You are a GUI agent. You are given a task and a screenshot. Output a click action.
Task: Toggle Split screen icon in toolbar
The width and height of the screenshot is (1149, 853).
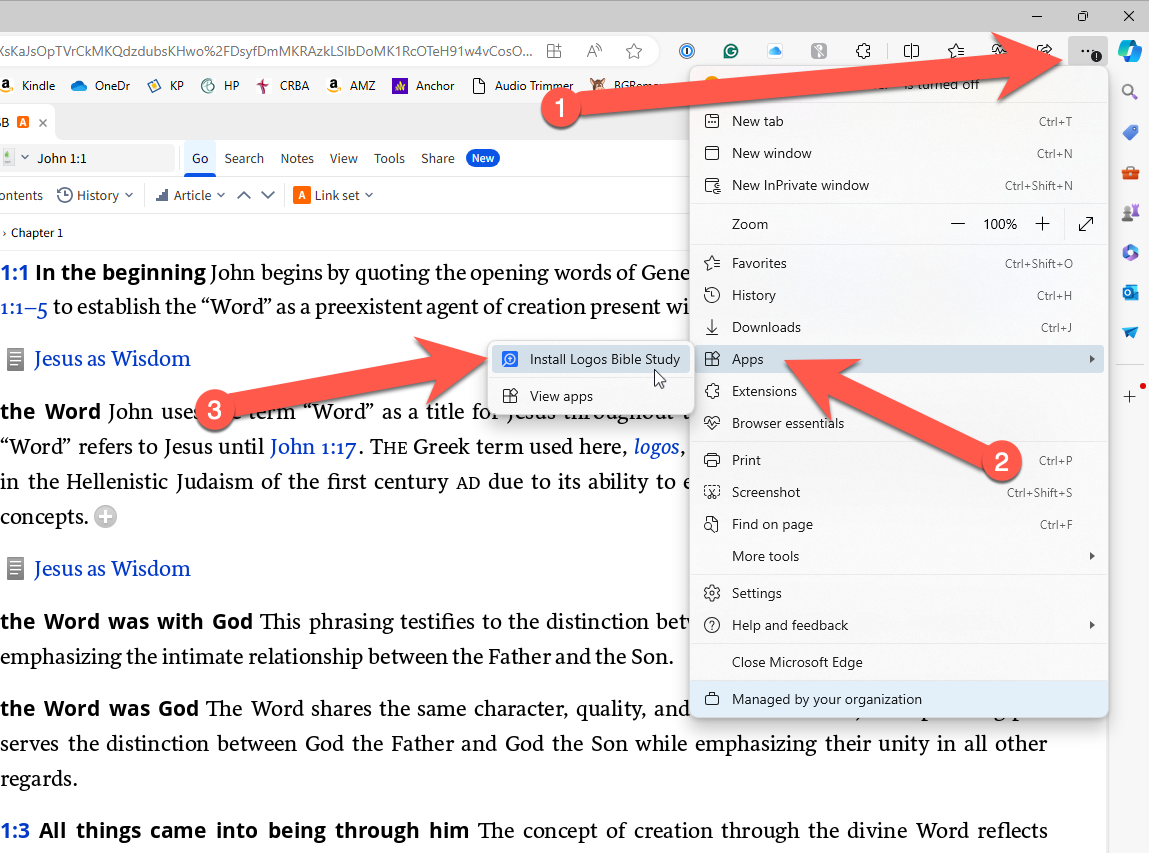[911, 51]
